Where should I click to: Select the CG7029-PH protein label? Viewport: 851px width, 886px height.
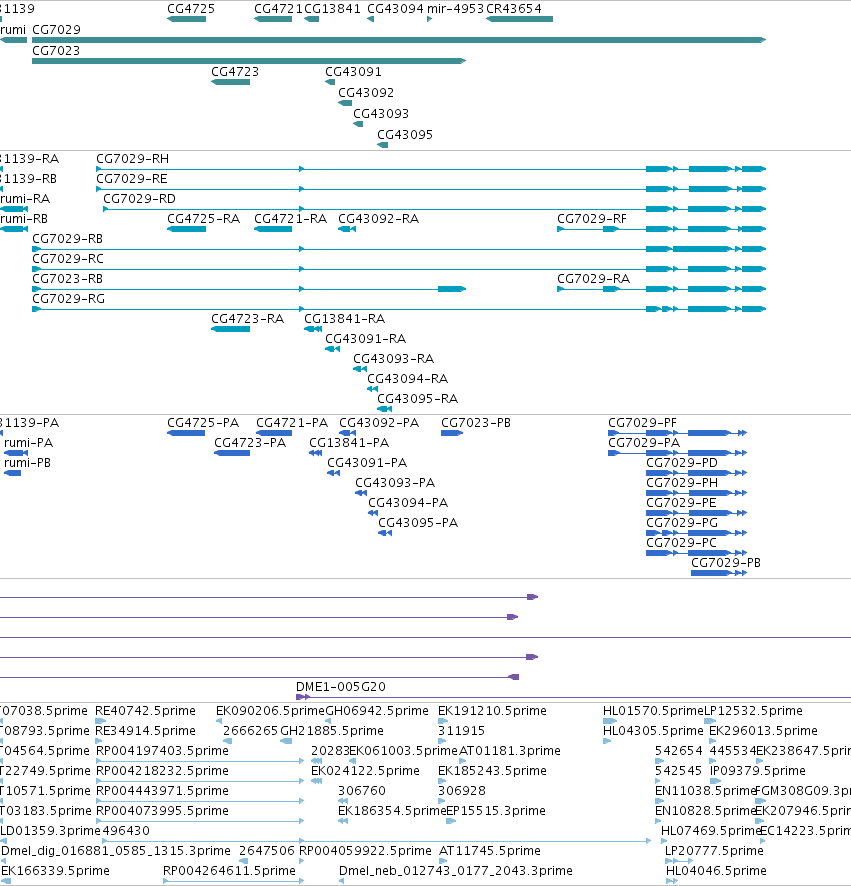[682, 483]
